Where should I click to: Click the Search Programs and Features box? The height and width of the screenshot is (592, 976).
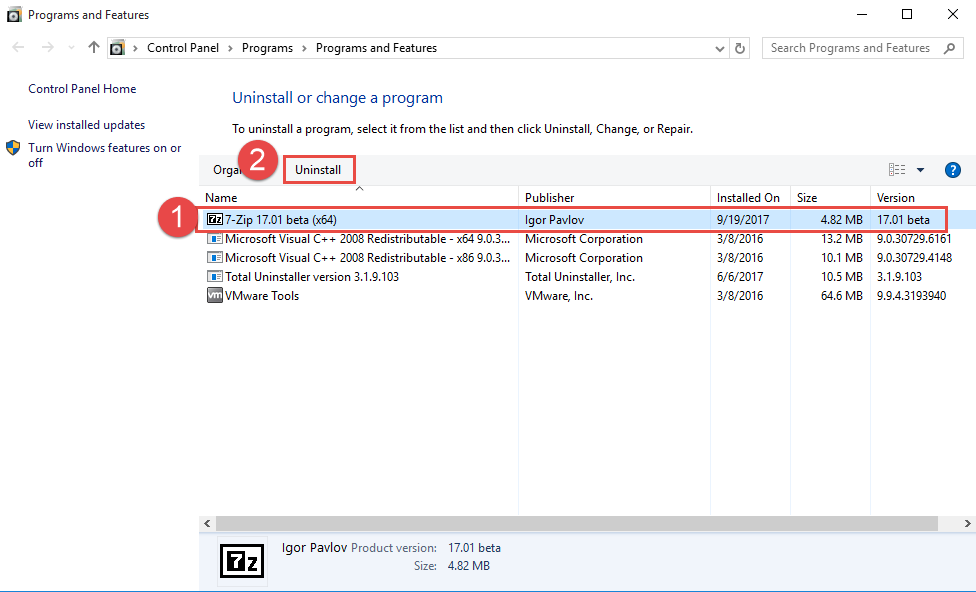tap(862, 47)
